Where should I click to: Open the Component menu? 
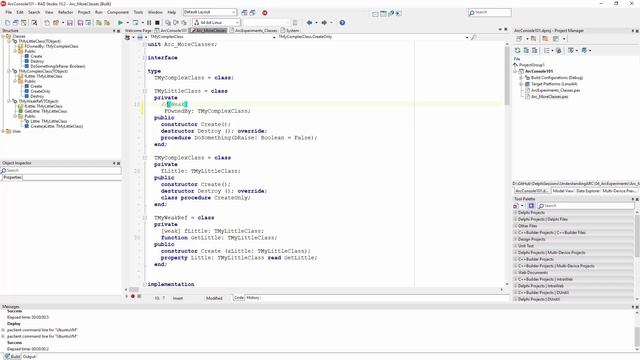coord(118,13)
